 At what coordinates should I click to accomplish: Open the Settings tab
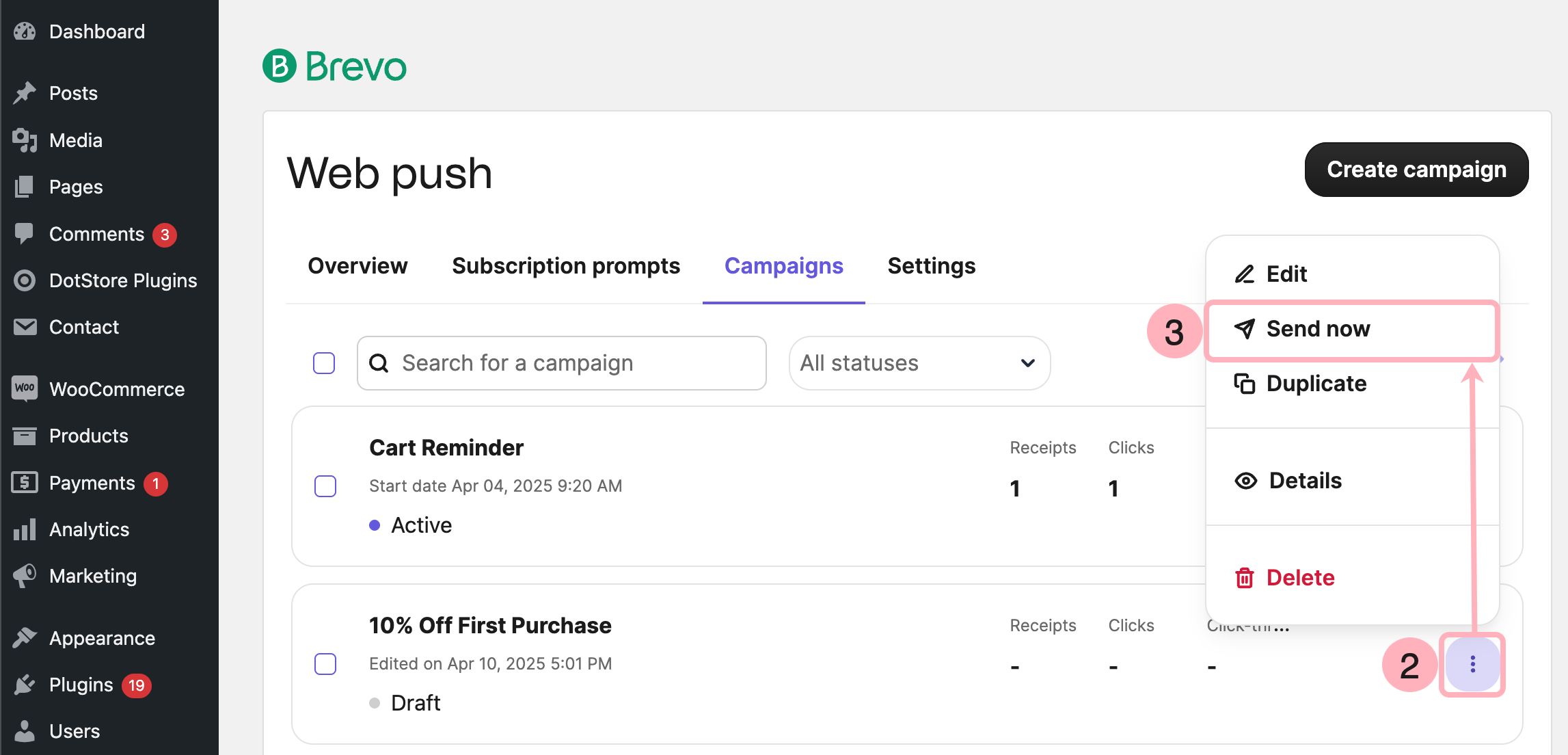932,266
